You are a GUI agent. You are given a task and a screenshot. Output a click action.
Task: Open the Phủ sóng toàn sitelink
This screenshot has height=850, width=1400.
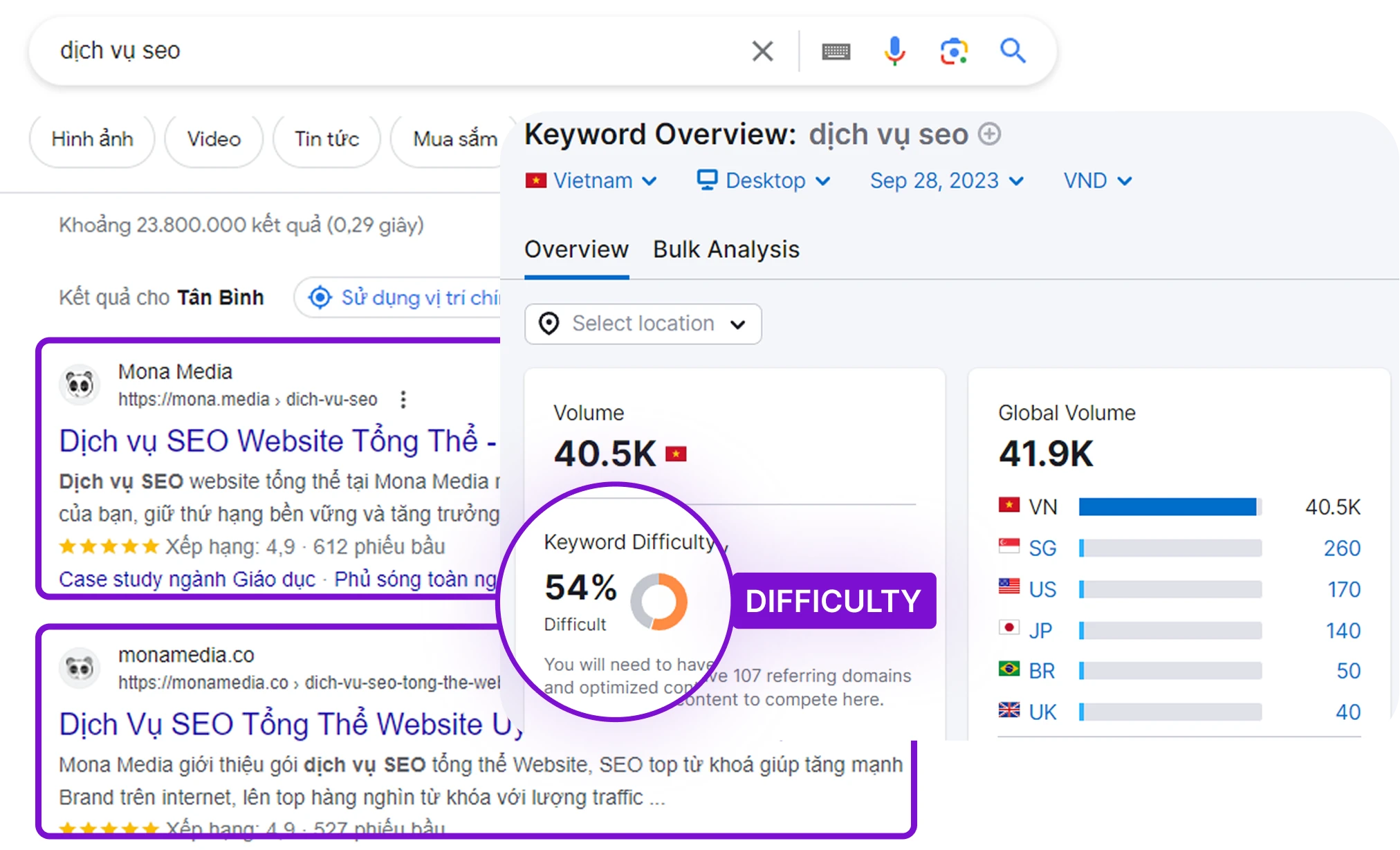click(x=416, y=579)
